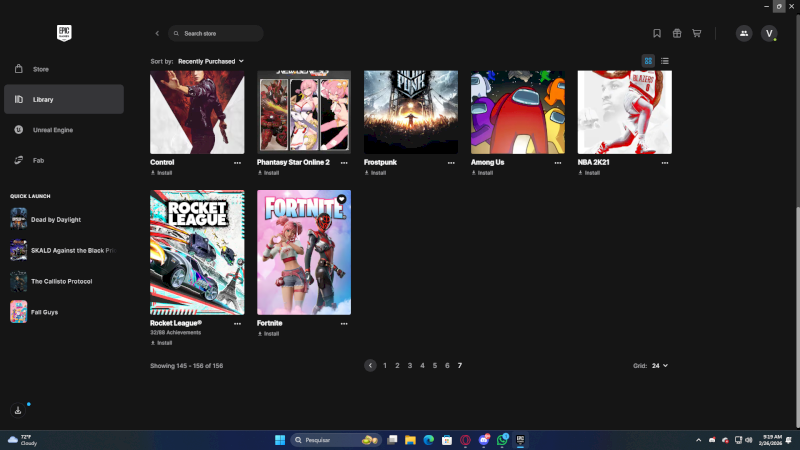Install Rocket League
Screen dimensions: 800x450
point(161,343)
